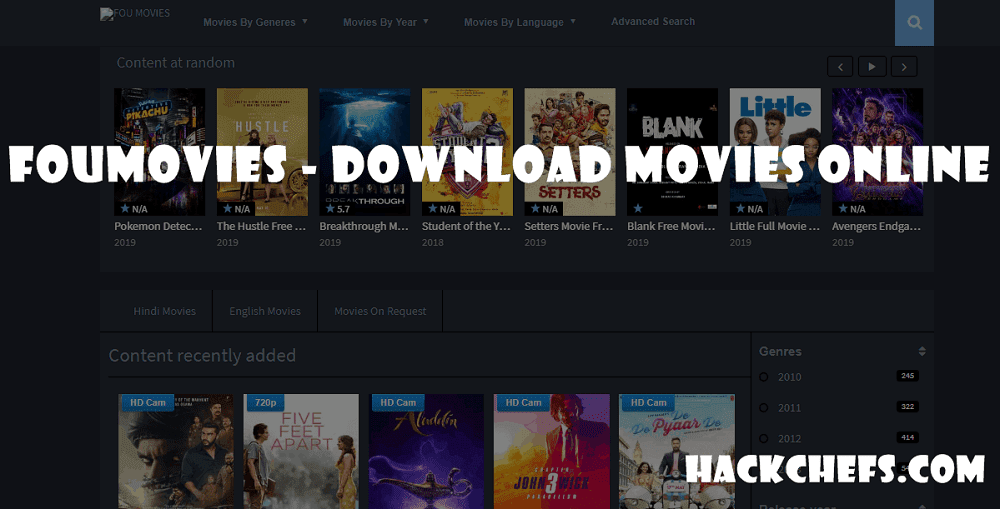Open Avengers Endgame poster
The width and height of the screenshot is (1000, 509).
pos(878,152)
